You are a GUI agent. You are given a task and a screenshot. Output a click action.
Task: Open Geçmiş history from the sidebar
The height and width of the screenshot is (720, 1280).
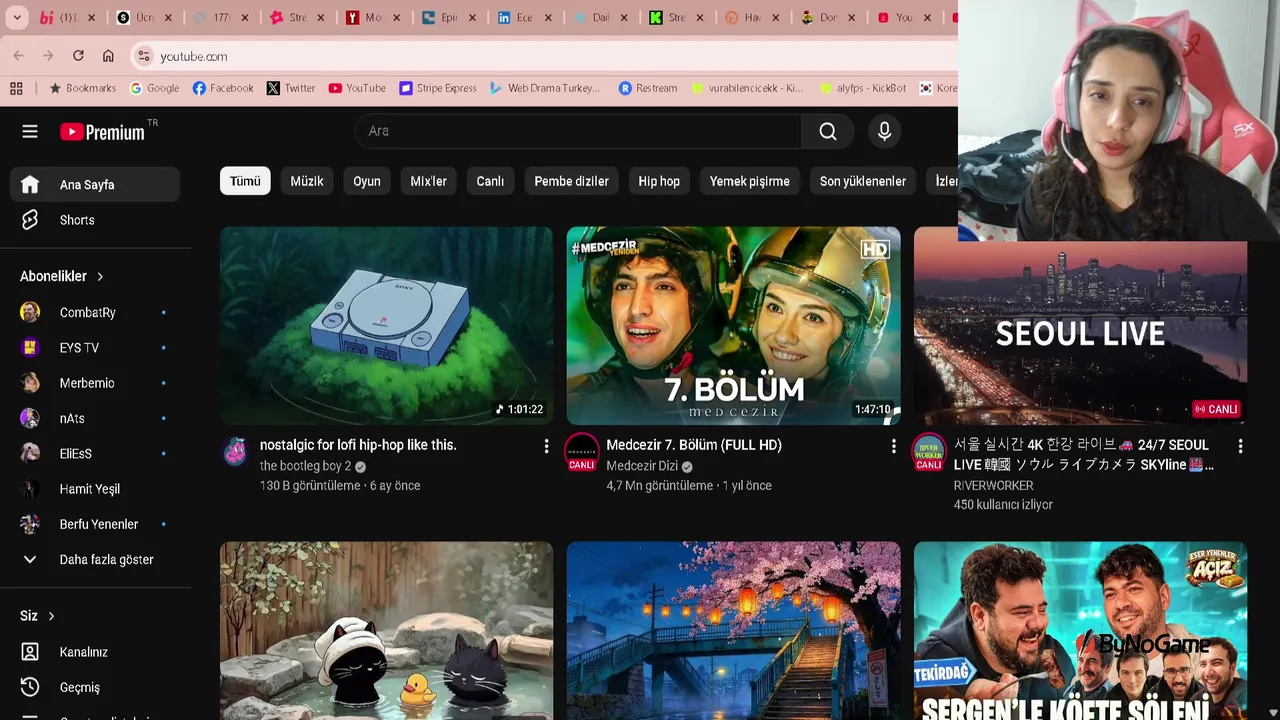point(95,687)
